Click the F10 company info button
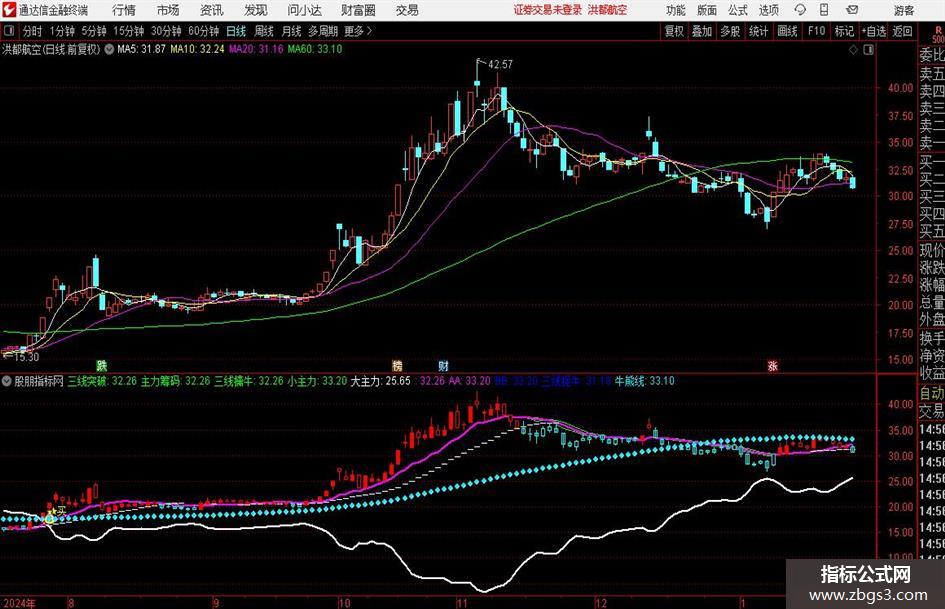 coord(816,31)
